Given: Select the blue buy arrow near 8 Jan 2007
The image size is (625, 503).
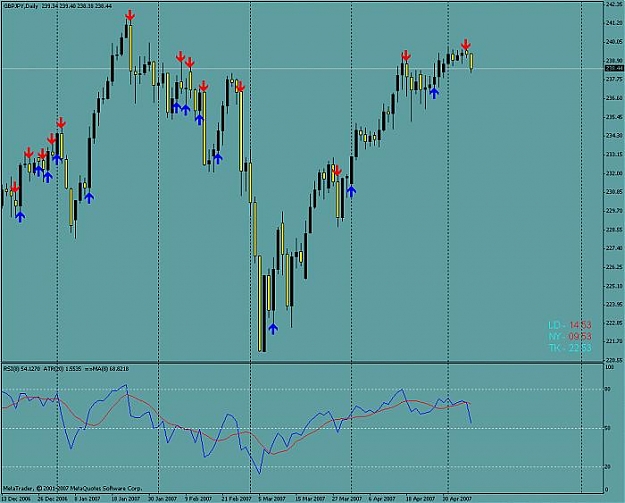Looking at the screenshot, I should (89, 197).
